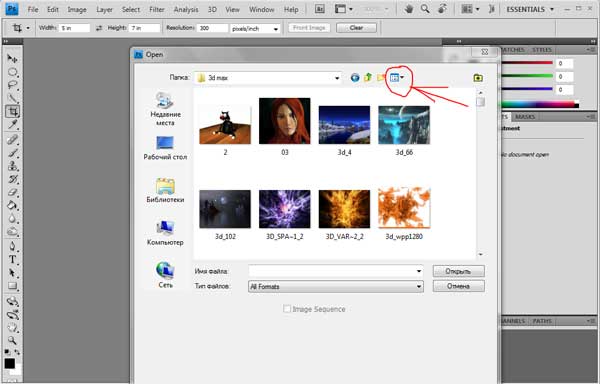Select the History Brush tool
Image resolution: width=600 pixels, height=384 pixels.
coord(12,179)
